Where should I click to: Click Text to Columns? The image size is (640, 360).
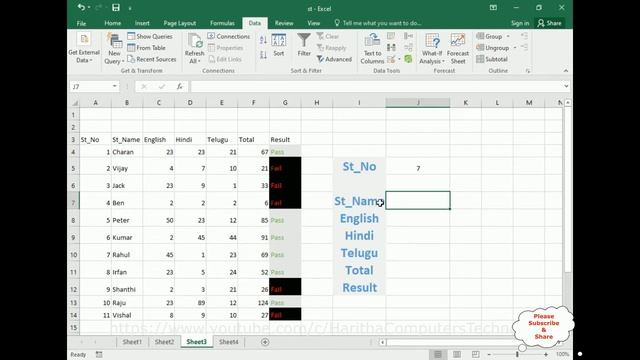[x=372, y=49]
